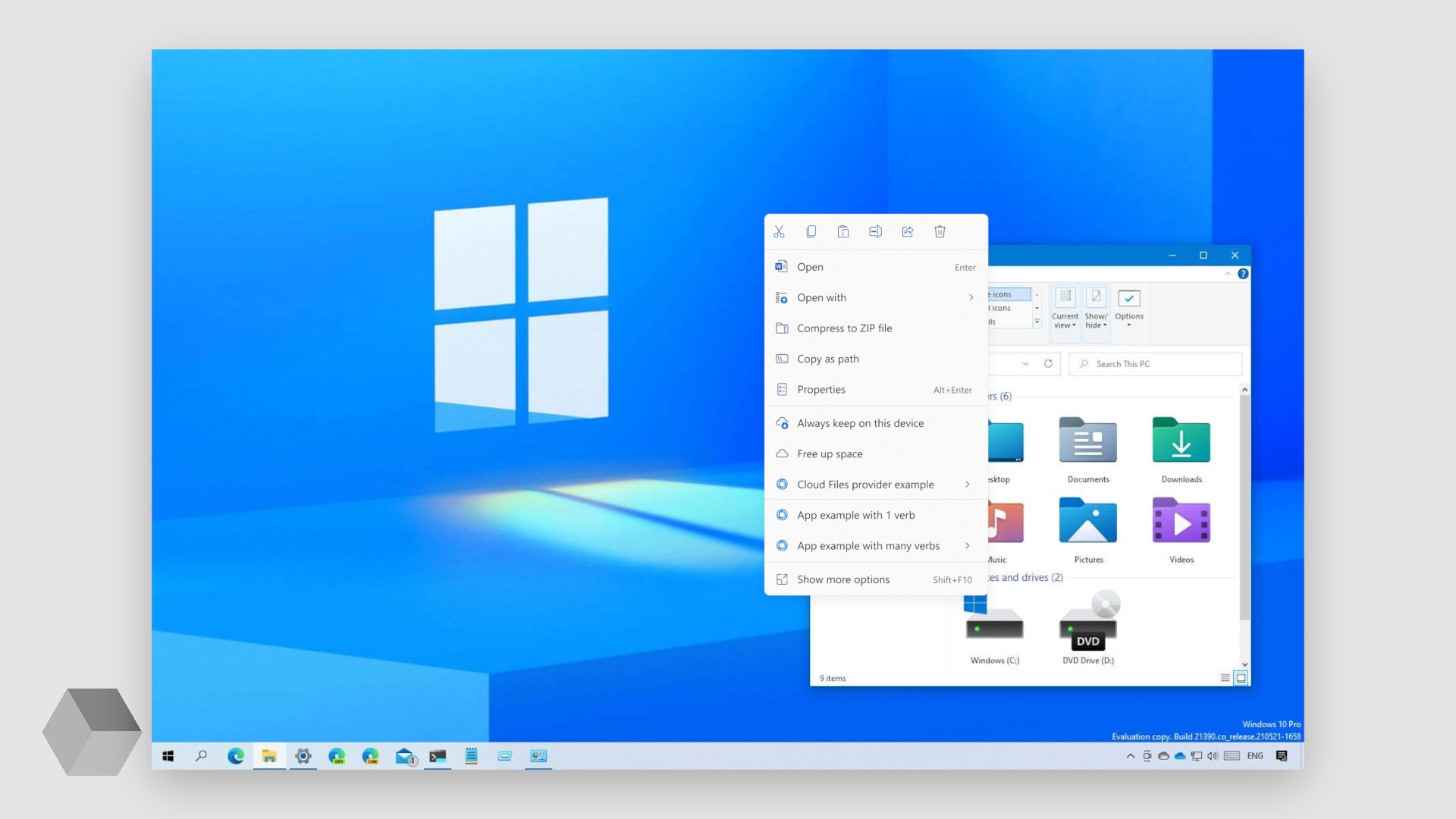This screenshot has height=819, width=1456.
Task: Click the touch keyboard tray icon
Action: click(x=1232, y=756)
